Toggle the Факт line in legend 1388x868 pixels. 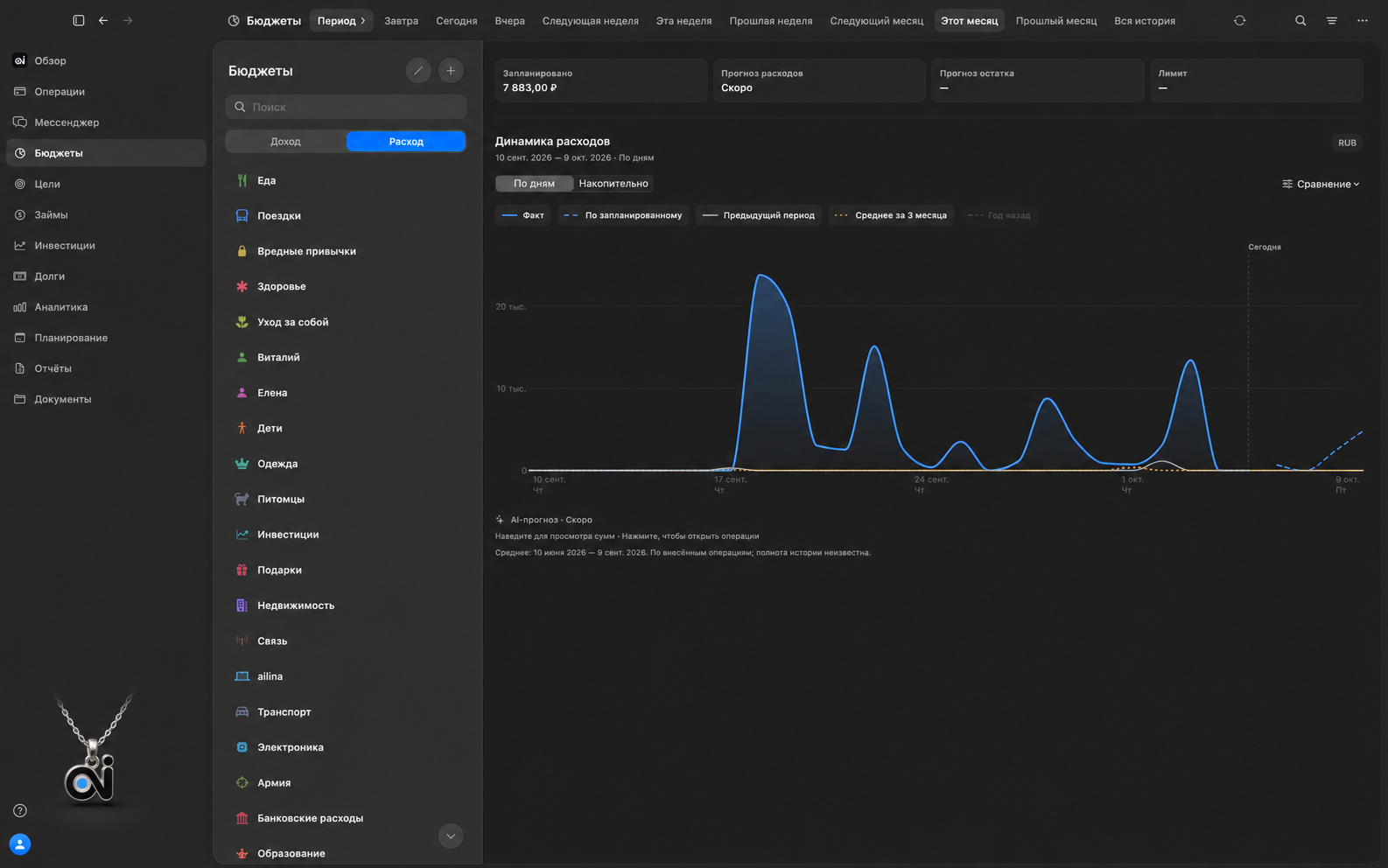(x=523, y=215)
